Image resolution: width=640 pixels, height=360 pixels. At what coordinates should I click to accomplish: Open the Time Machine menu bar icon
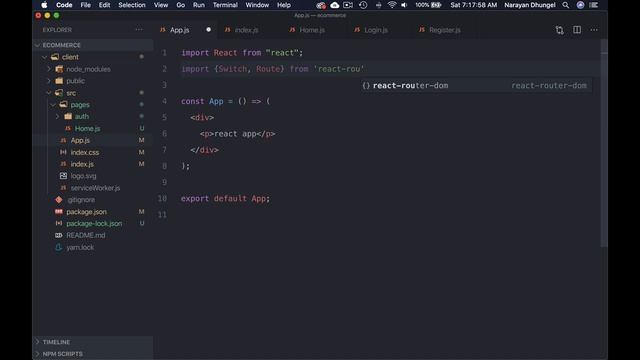363,5
